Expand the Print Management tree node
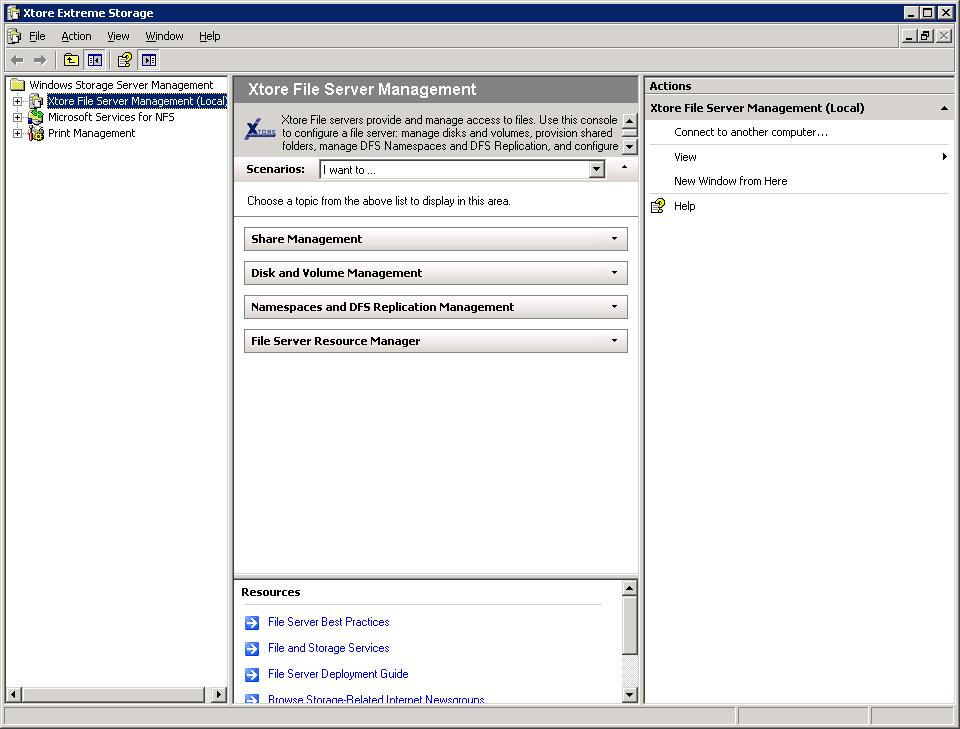The width and height of the screenshot is (960, 729). tap(18, 133)
